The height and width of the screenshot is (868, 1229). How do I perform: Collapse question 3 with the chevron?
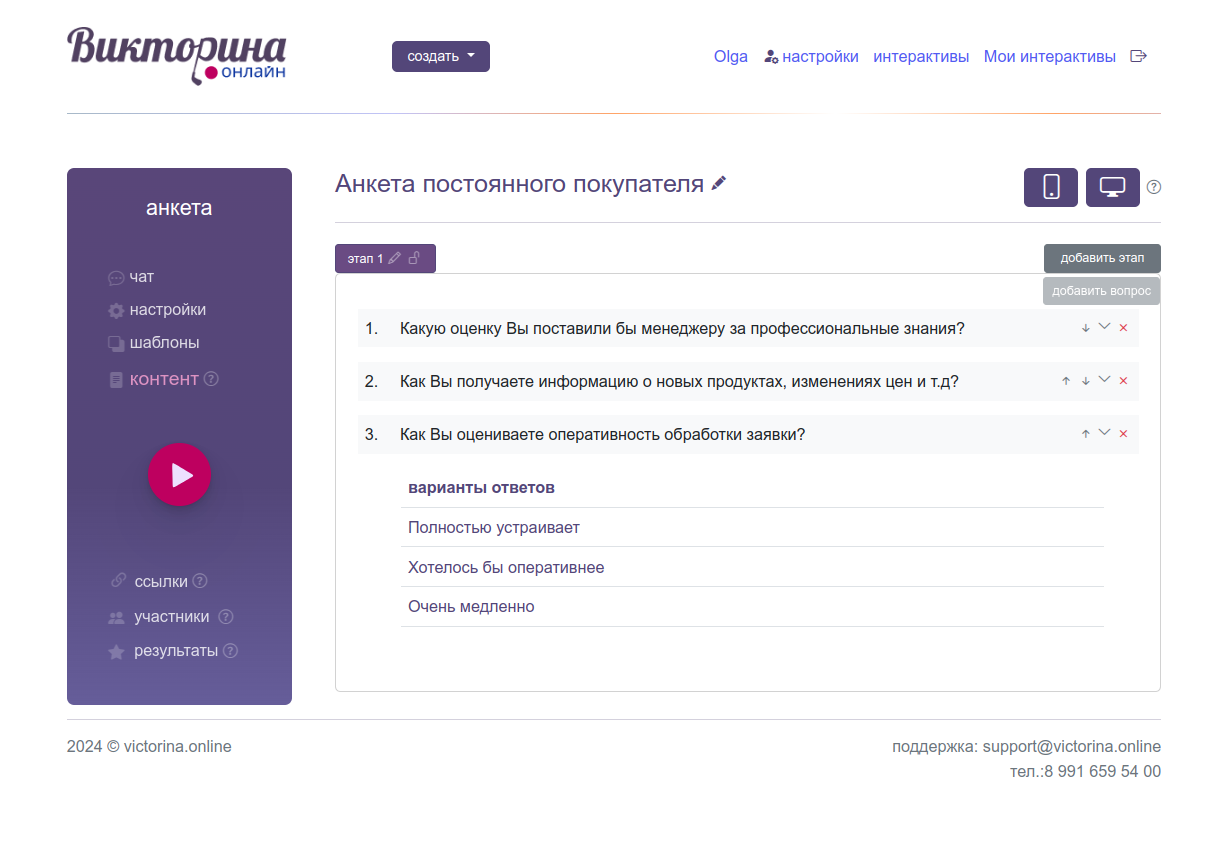point(1105,433)
